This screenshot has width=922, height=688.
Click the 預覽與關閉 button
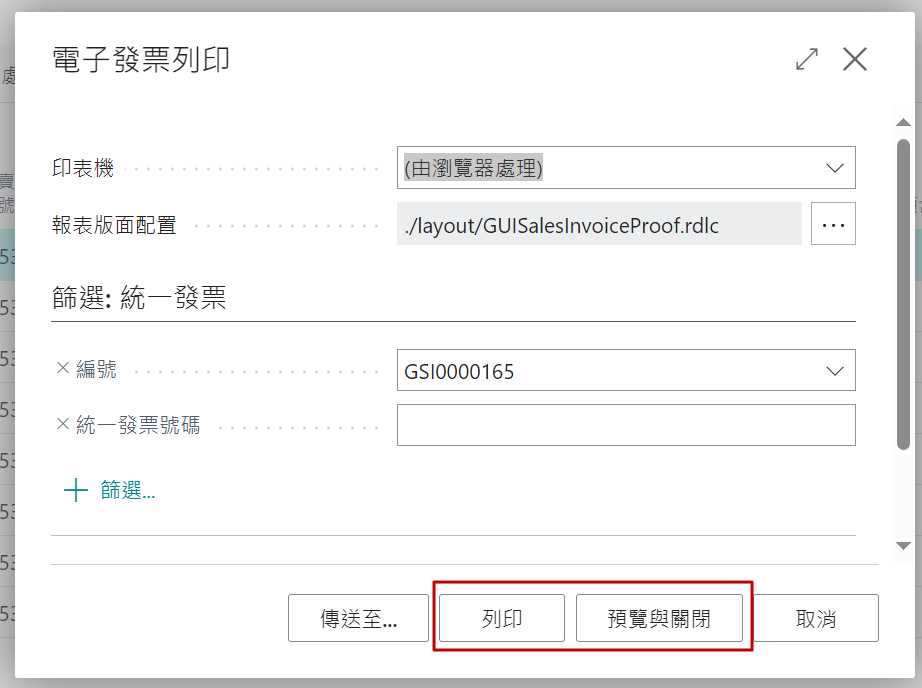tap(659, 618)
